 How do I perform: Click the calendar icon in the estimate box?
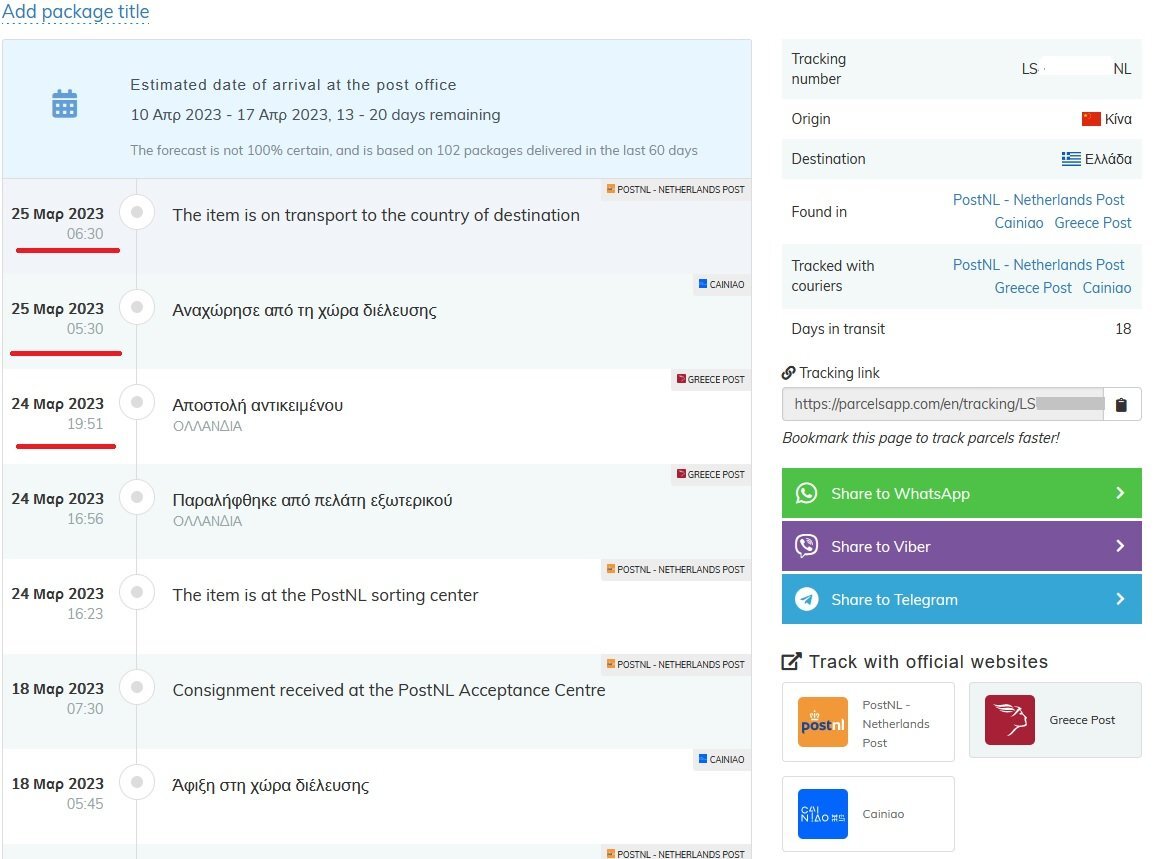pos(65,104)
